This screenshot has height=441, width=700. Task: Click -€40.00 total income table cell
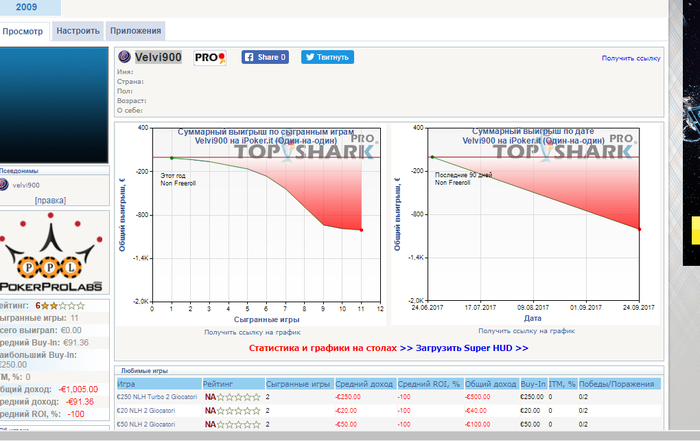[x=475, y=411]
